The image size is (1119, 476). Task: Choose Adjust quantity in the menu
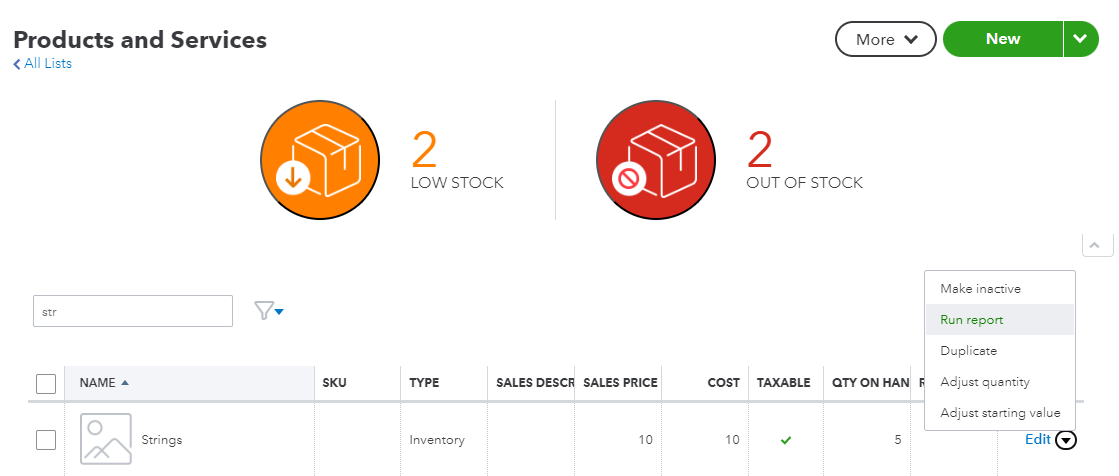pos(984,382)
